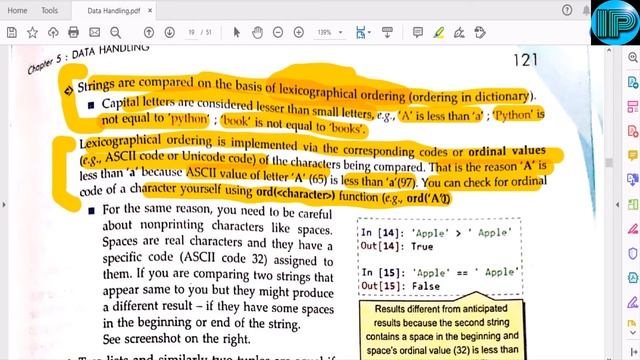Click the search tools magnifier in right pane
This screenshot has width=640, height=360.
[x=633, y=57]
